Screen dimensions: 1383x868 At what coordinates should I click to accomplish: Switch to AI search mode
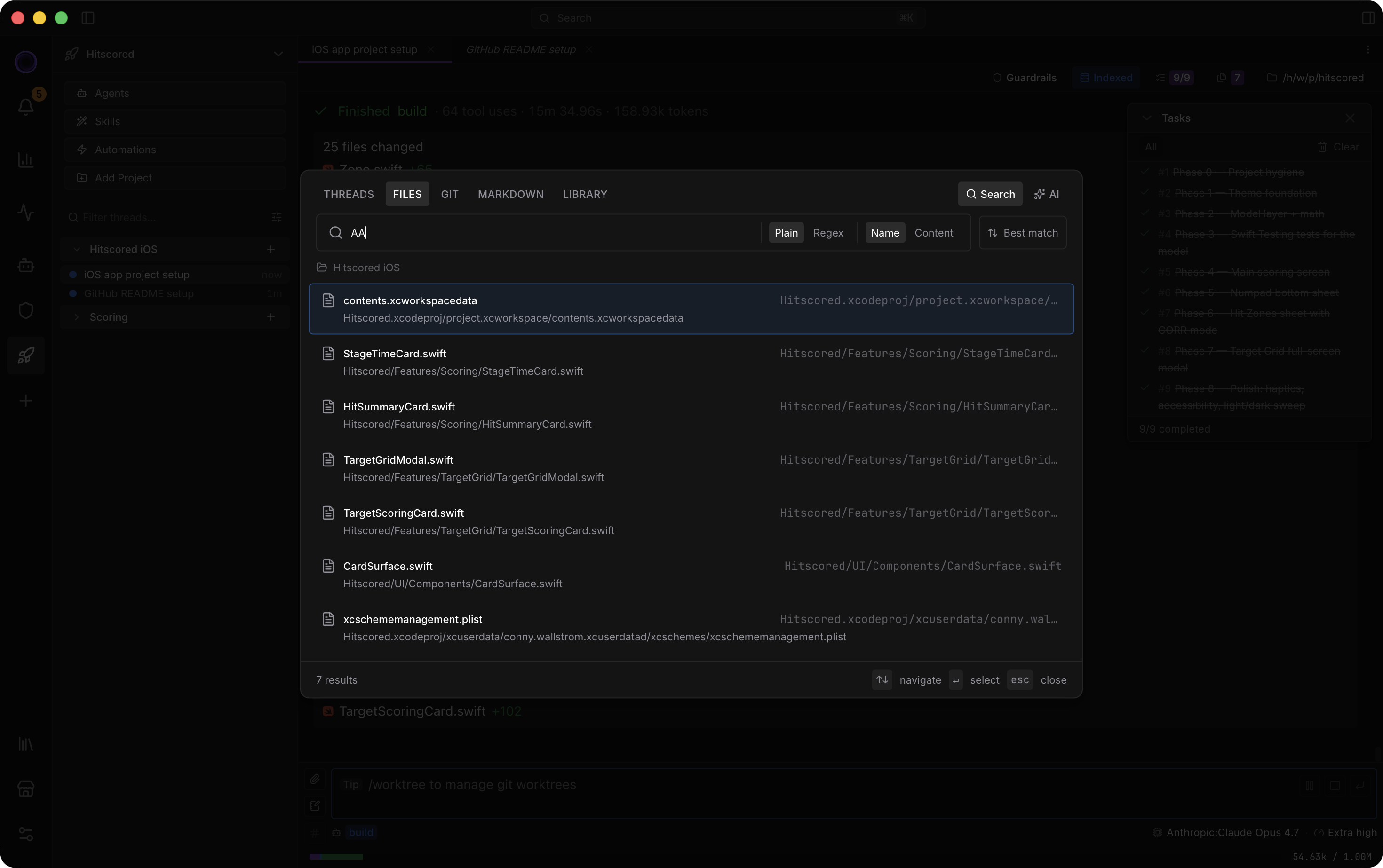(x=1047, y=194)
